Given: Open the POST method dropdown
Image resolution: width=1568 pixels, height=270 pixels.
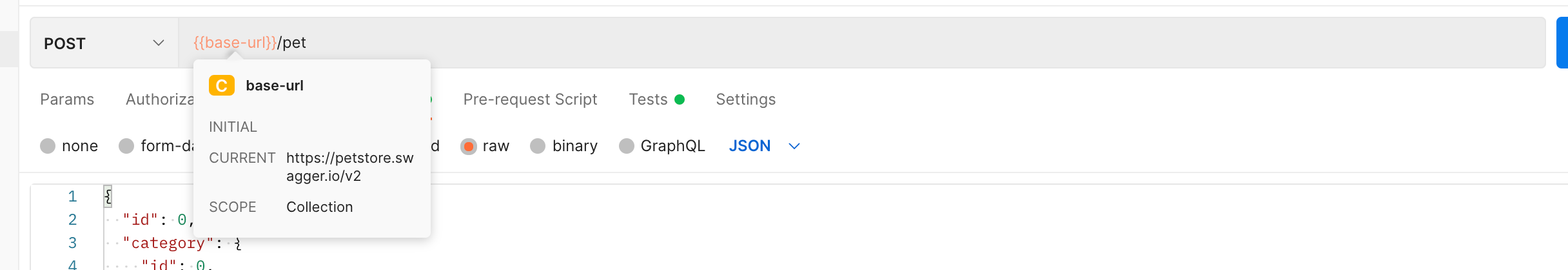Looking at the screenshot, I should click(104, 43).
